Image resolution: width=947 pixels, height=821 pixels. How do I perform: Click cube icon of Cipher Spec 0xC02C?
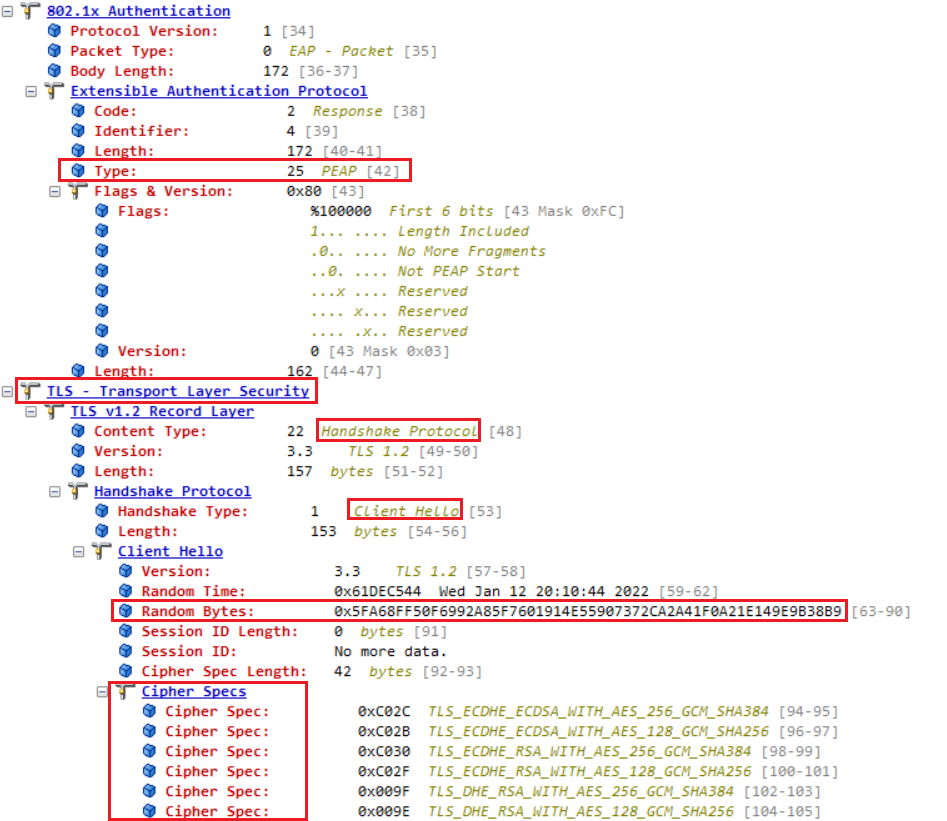pyautogui.click(x=149, y=711)
